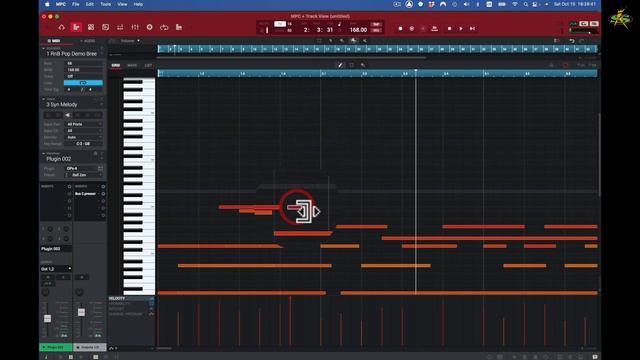Select the Velocity automation lane label
Image resolution: width=640 pixels, height=360 pixels.
click(x=117, y=298)
